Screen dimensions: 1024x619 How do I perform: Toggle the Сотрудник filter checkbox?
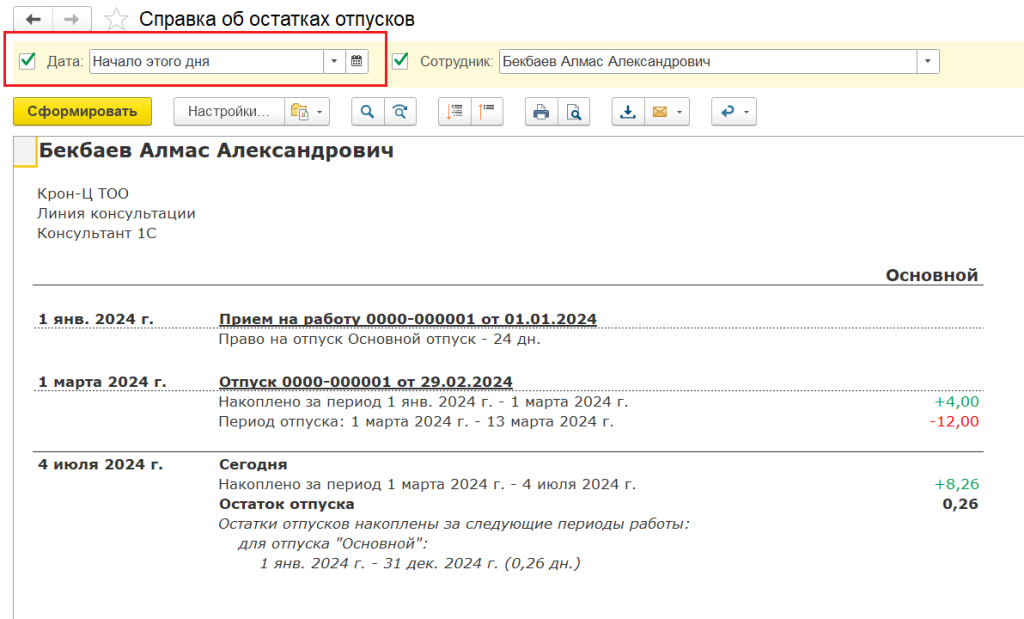[401, 61]
